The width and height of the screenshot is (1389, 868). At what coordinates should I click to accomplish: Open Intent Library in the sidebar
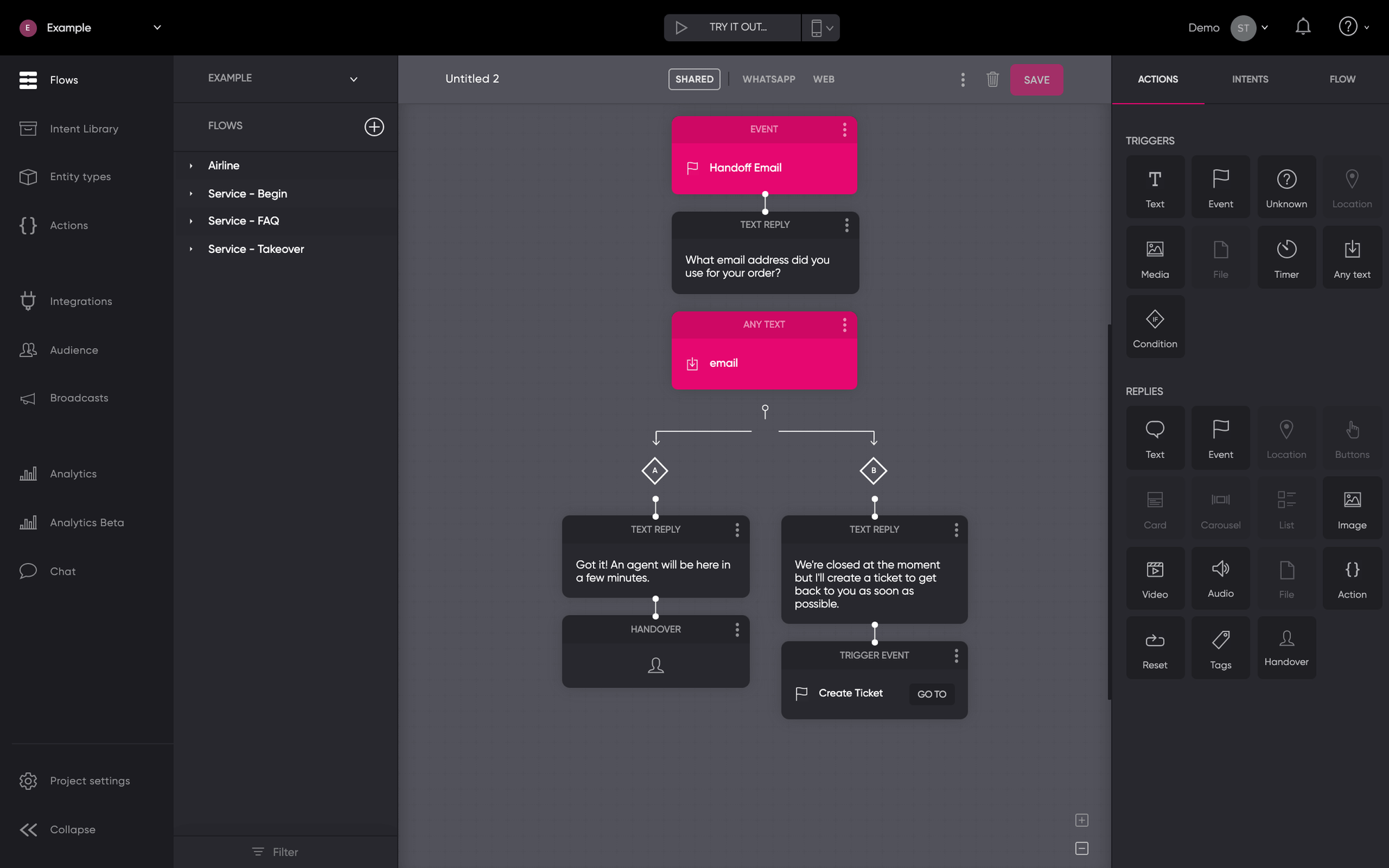[x=84, y=129]
